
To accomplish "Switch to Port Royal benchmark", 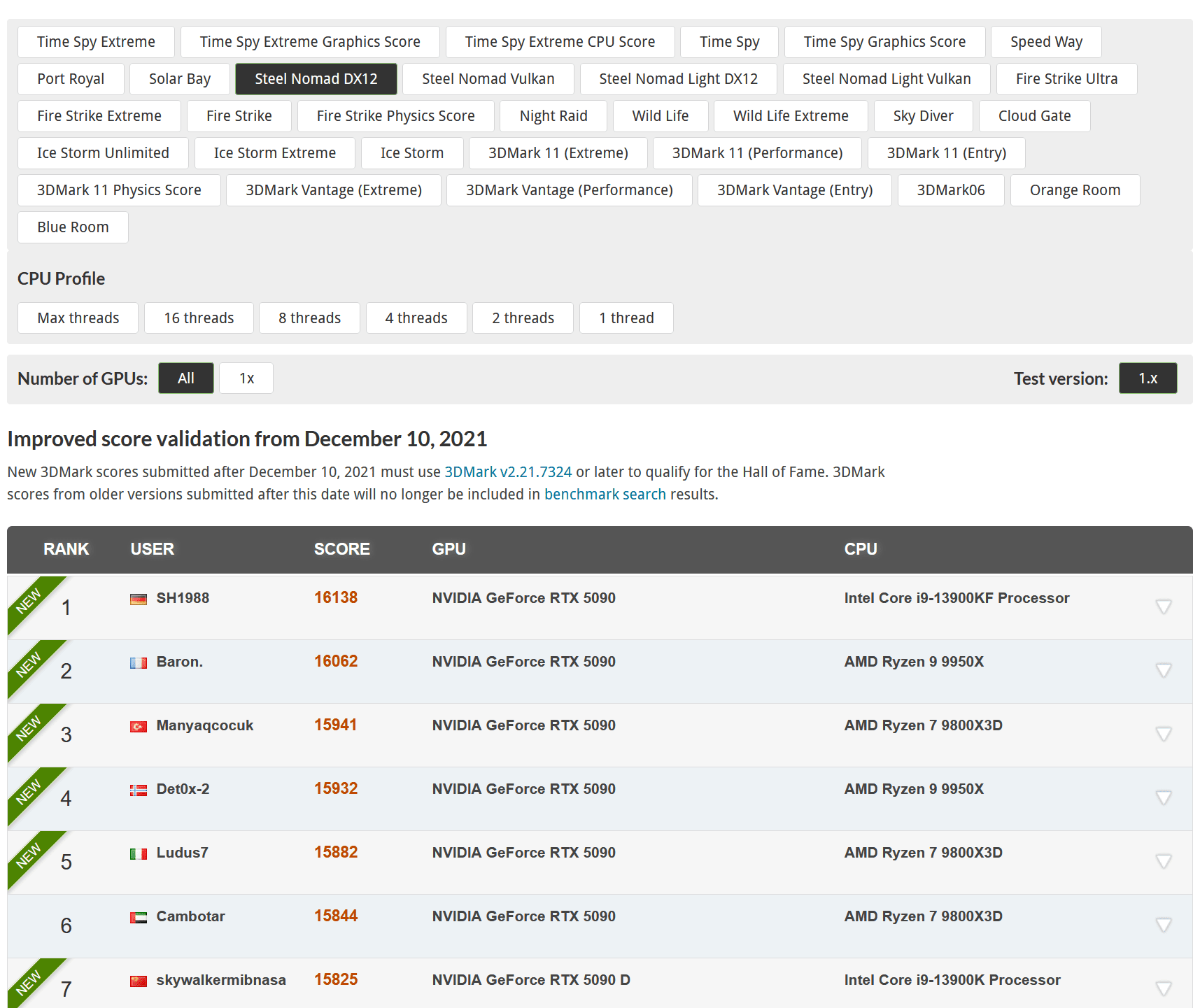I will pos(71,79).
